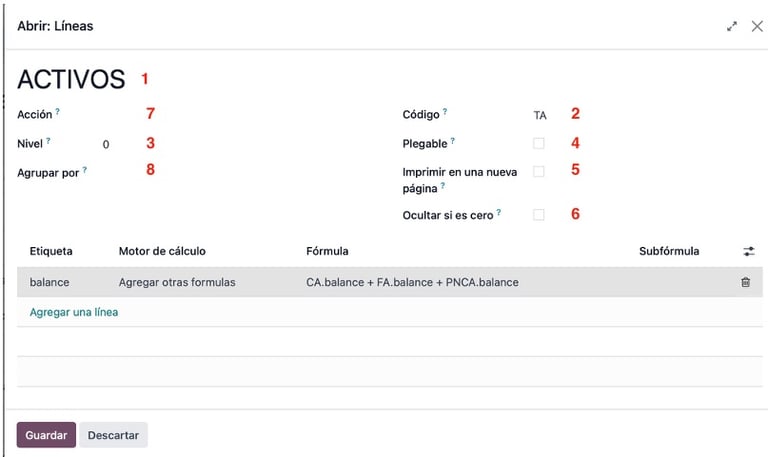Discard changes with Descartar button

[x=113, y=435]
